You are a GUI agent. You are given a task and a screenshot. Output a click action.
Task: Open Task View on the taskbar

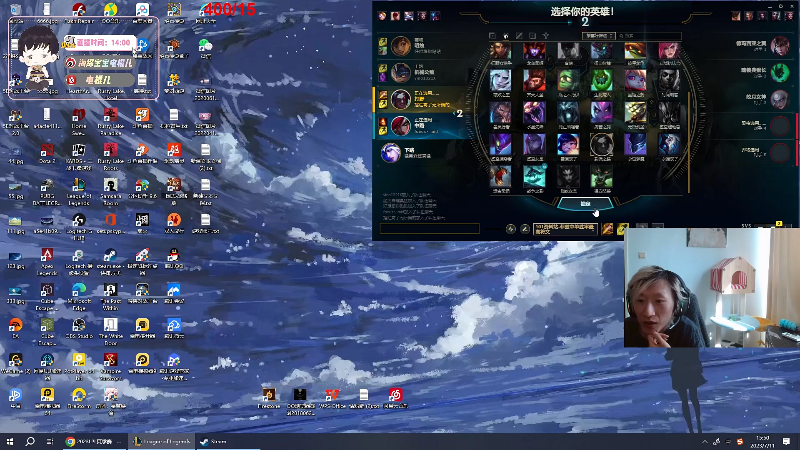pos(49,441)
